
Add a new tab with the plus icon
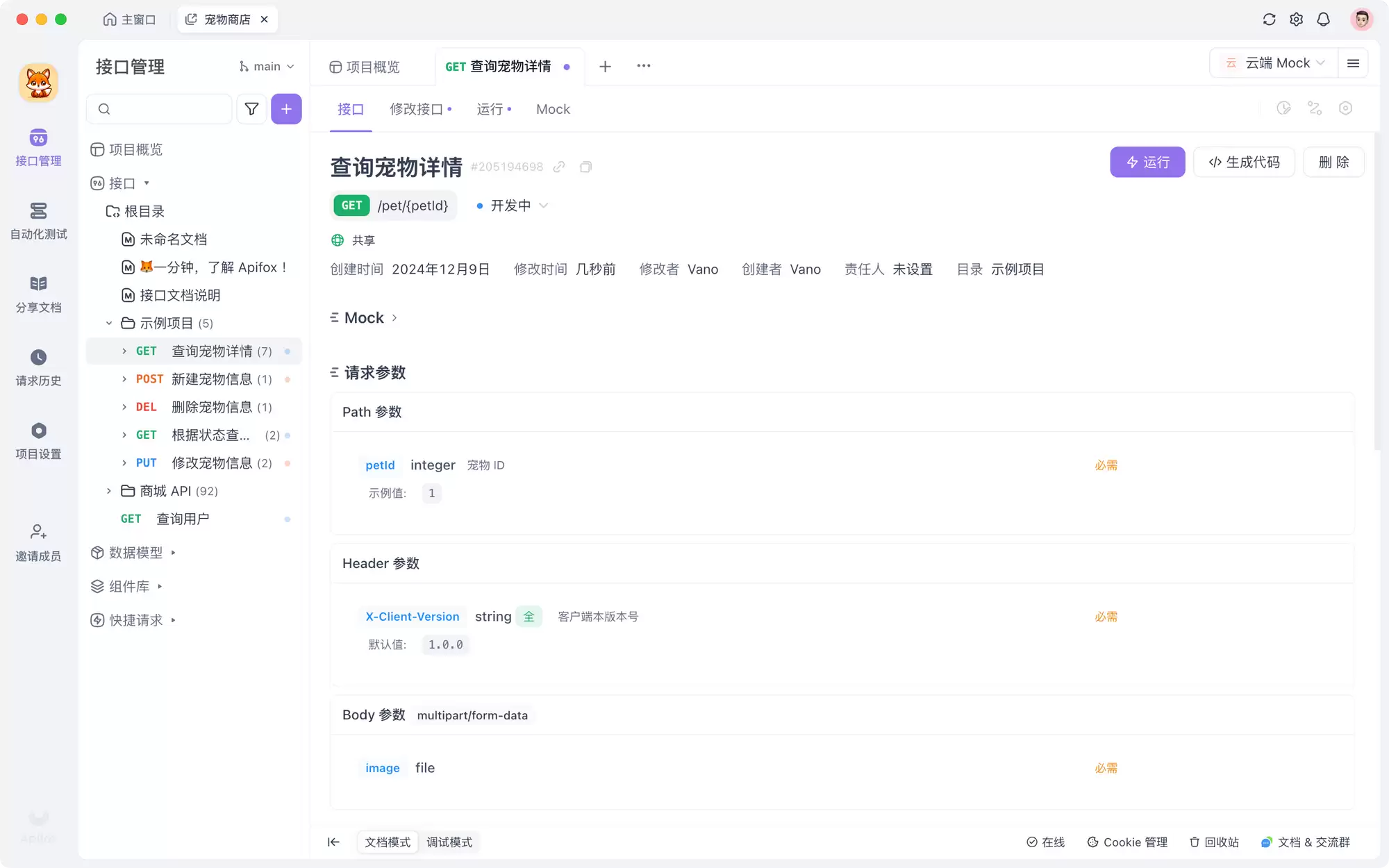(605, 66)
